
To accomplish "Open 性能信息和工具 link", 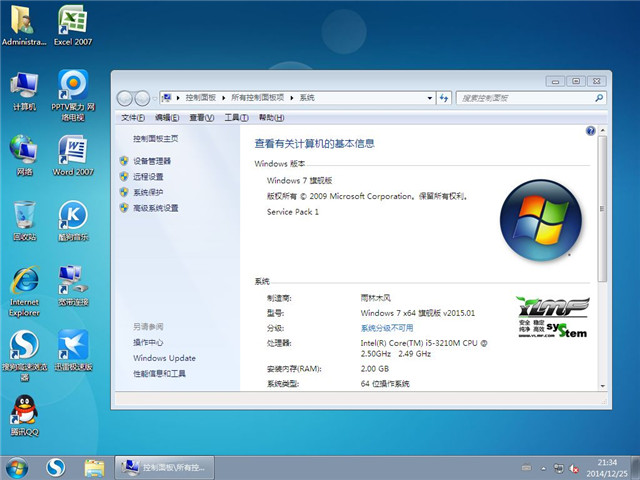I will pos(159,373).
